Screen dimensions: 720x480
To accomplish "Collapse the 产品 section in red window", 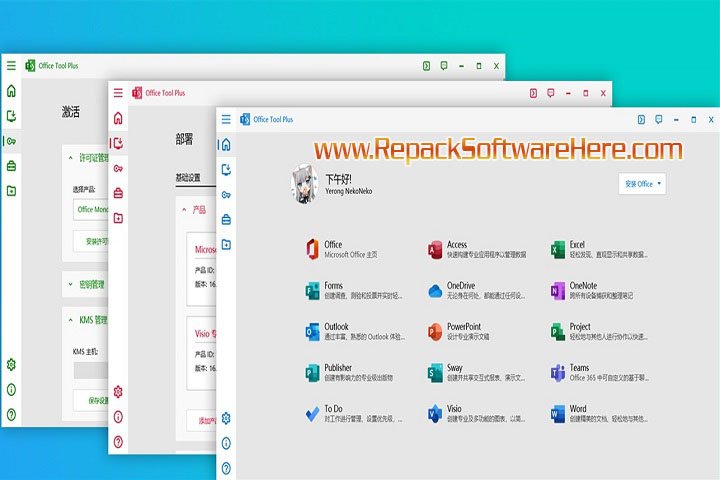I will pos(184,210).
